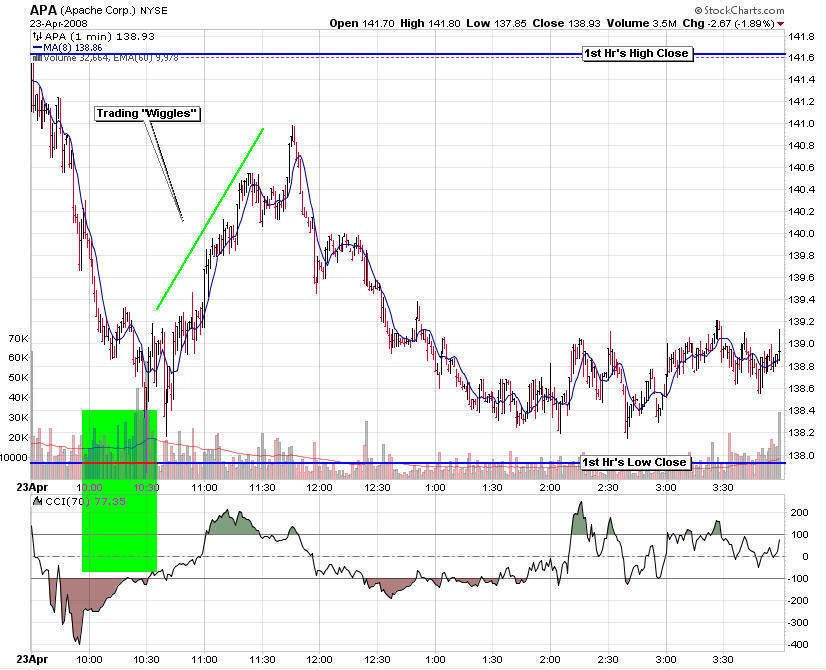
Task: Click the 138.6 price axis label
Action: tap(801, 389)
